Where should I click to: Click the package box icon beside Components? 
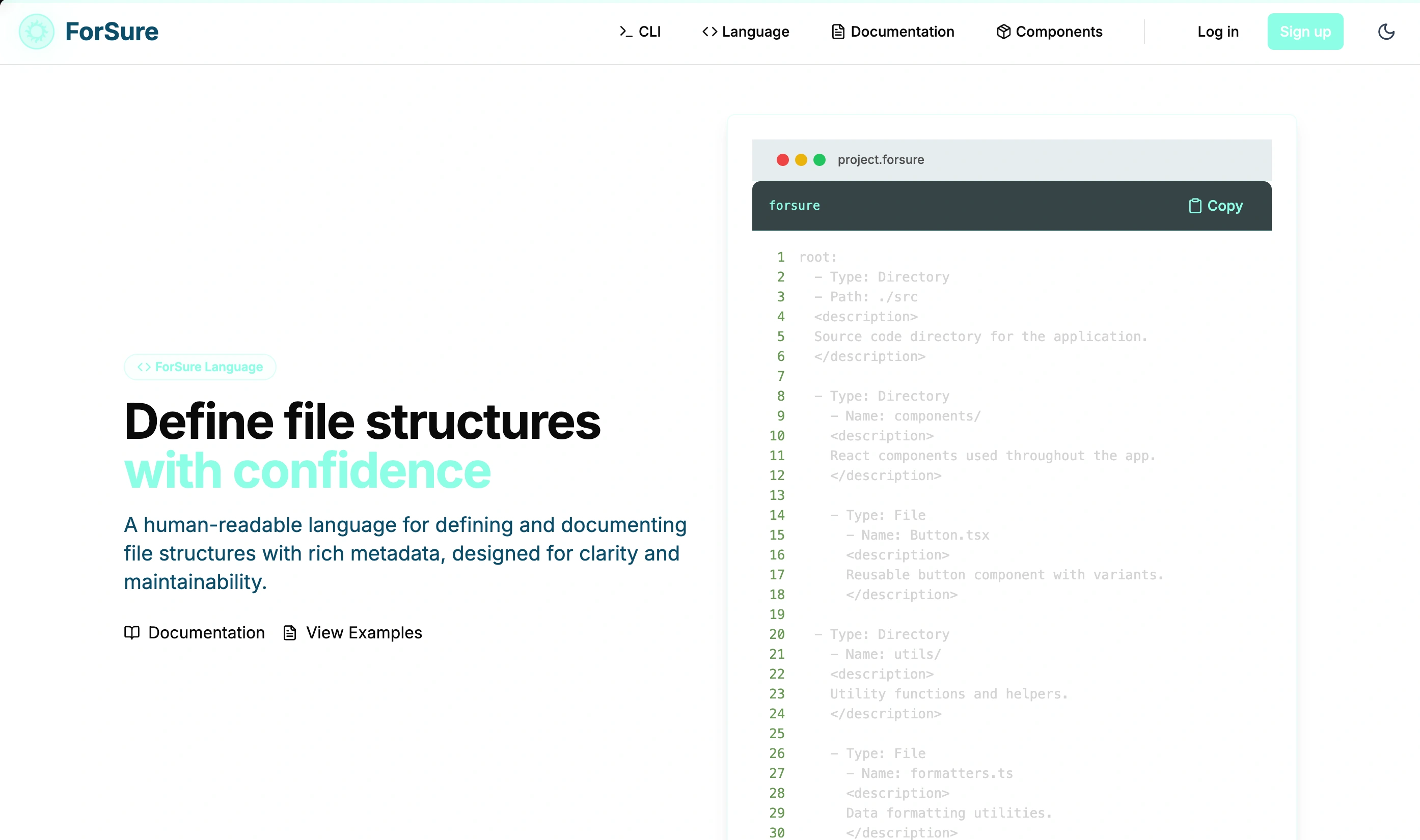[1003, 32]
